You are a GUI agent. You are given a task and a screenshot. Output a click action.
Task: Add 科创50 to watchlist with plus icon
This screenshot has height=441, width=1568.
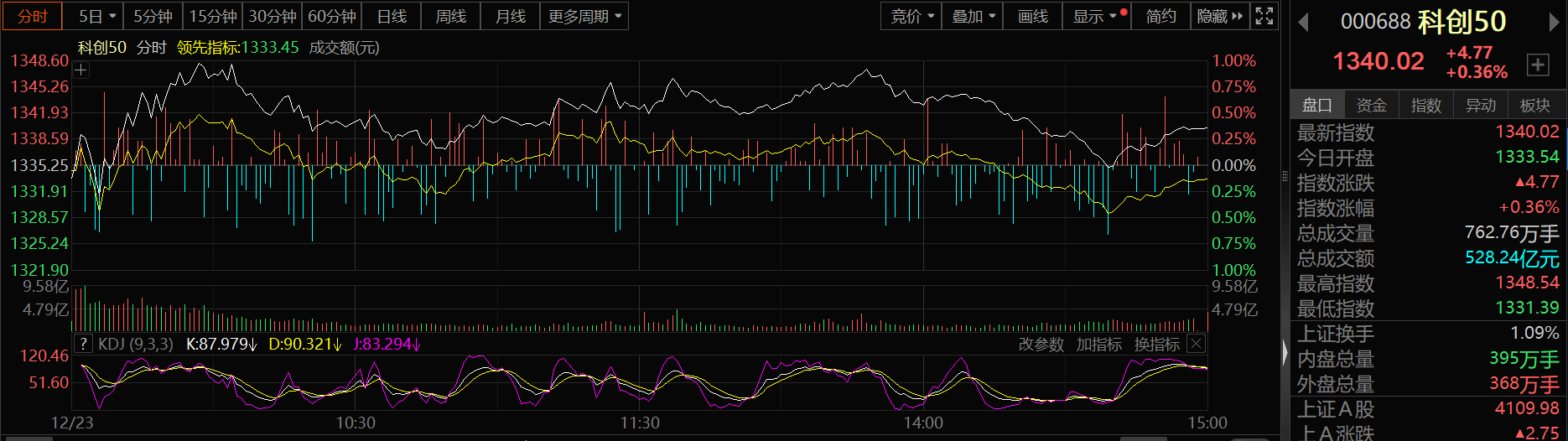pyautogui.click(x=1538, y=65)
